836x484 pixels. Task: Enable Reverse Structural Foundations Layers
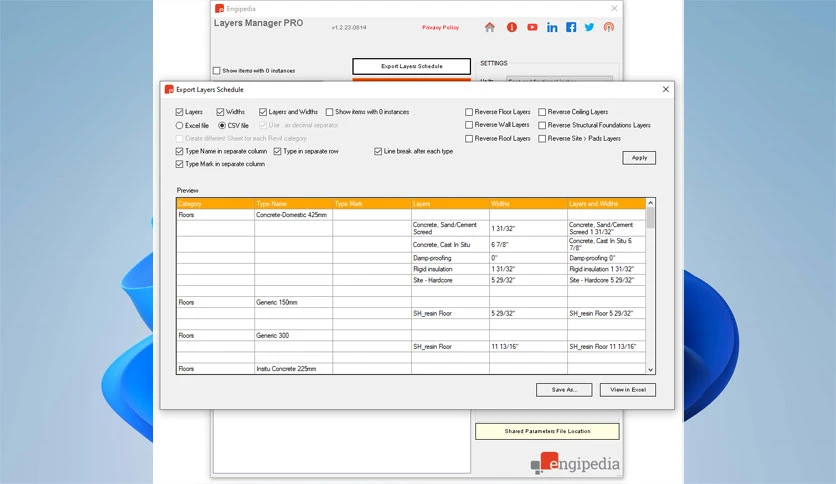pos(542,125)
